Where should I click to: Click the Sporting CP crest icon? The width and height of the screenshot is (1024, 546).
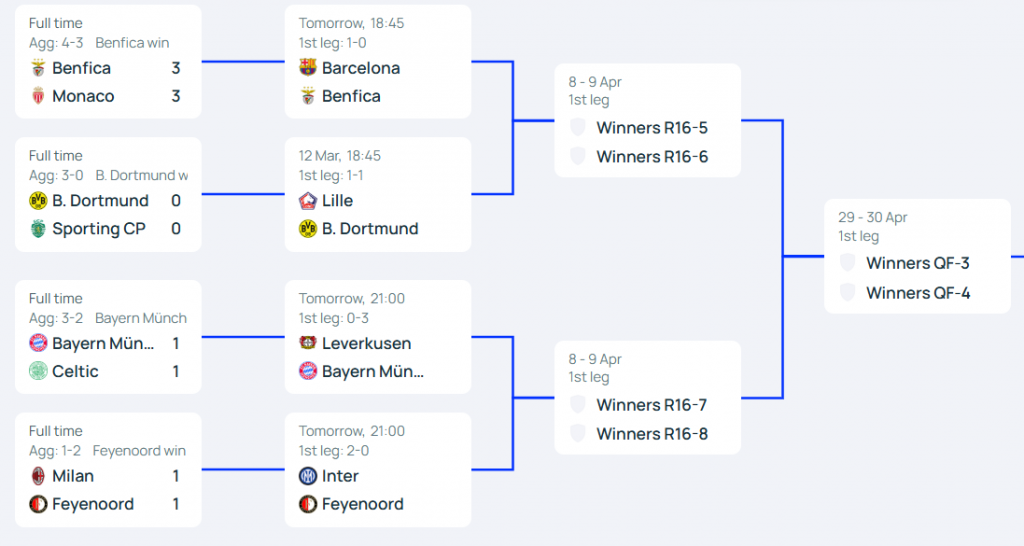[x=38, y=229]
